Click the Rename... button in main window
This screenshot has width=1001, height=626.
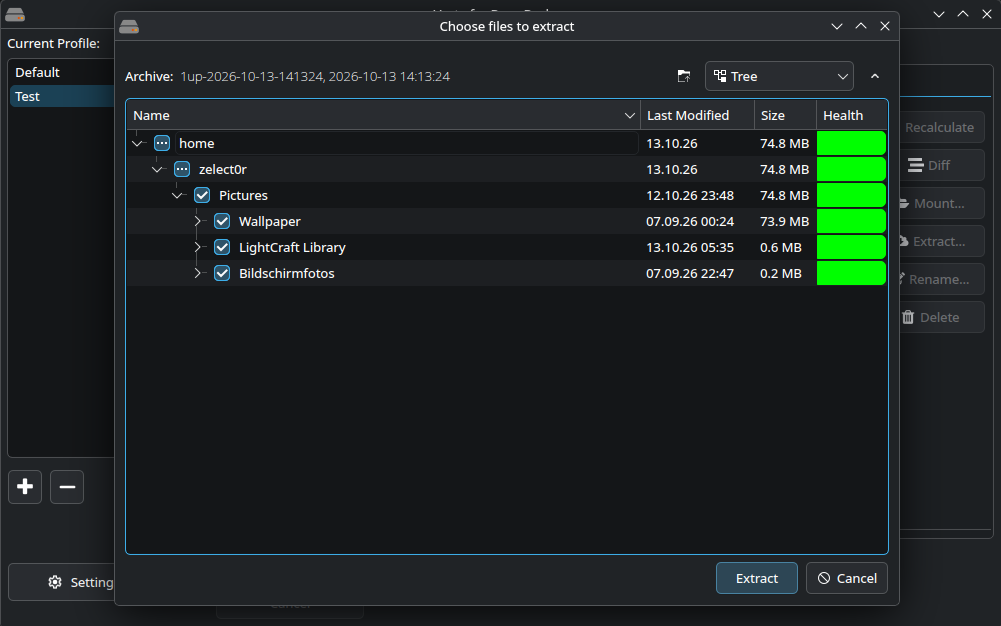[942, 279]
